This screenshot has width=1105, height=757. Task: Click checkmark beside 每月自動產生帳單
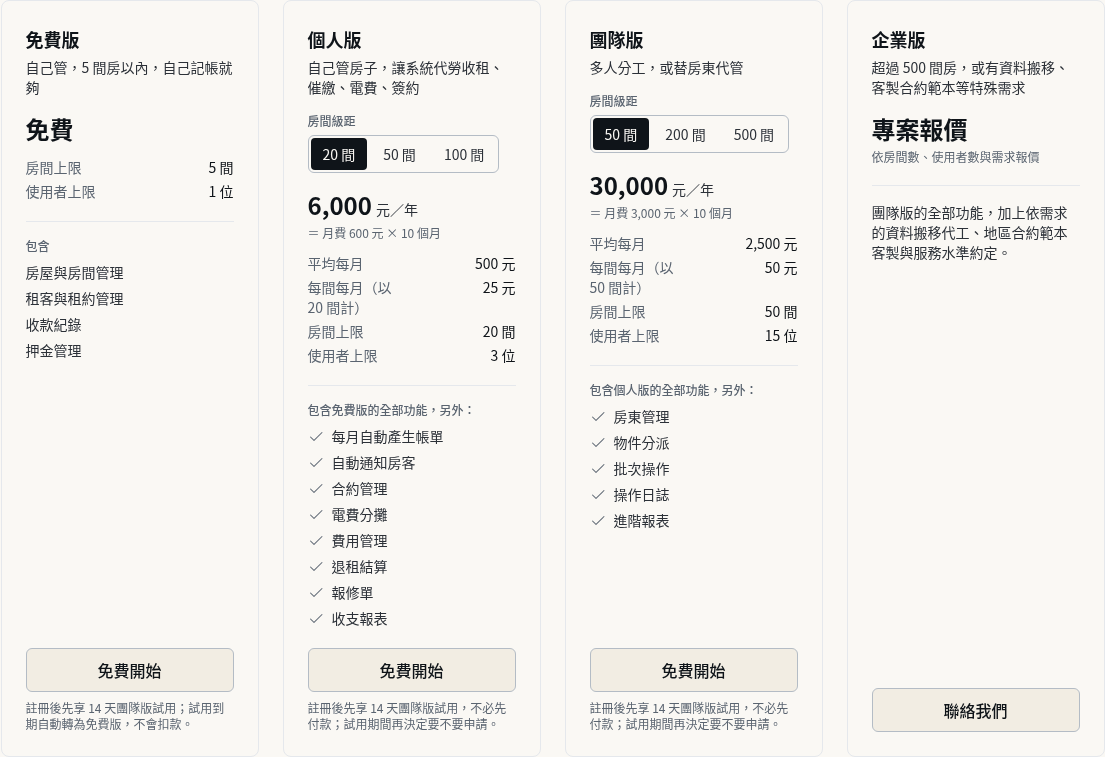point(316,437)
